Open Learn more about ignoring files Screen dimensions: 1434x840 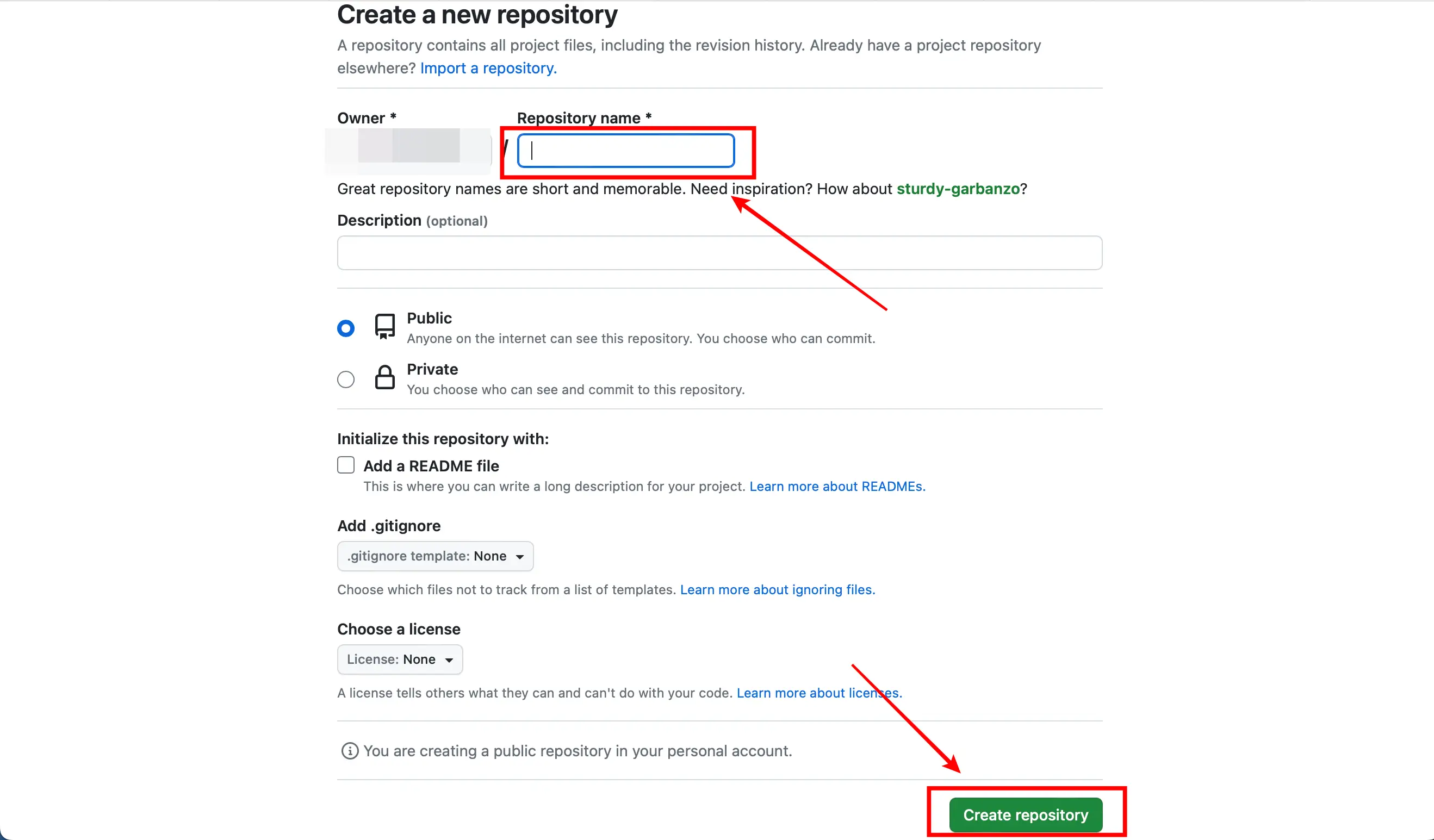(x=777, y=589)
